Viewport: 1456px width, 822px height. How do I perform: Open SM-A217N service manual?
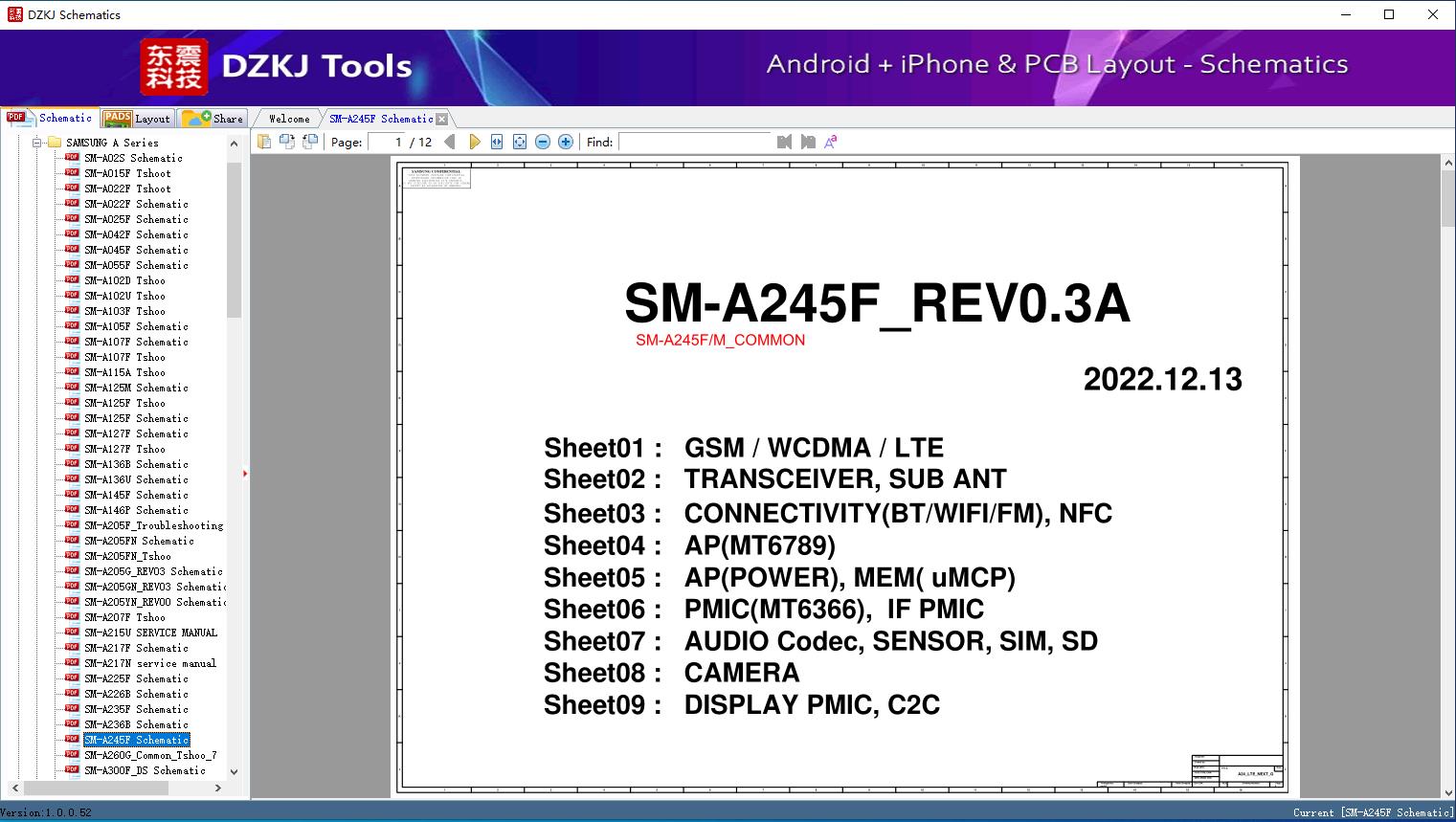point(150,663)
